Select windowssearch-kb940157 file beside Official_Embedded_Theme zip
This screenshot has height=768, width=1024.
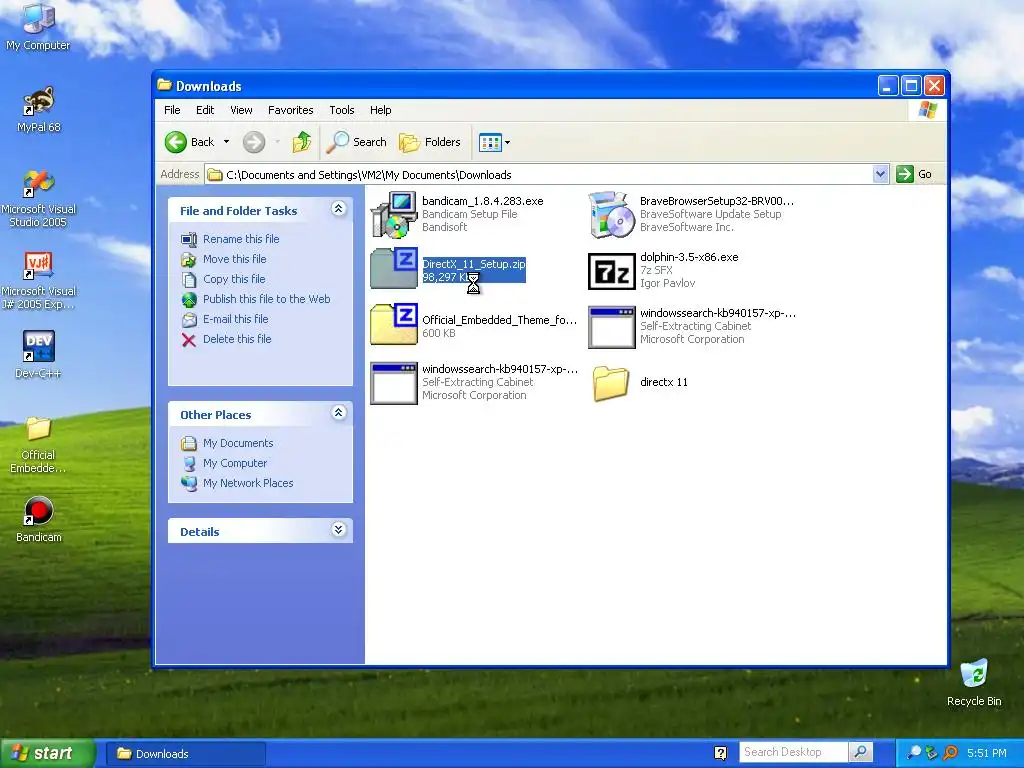tap(612, 327)
